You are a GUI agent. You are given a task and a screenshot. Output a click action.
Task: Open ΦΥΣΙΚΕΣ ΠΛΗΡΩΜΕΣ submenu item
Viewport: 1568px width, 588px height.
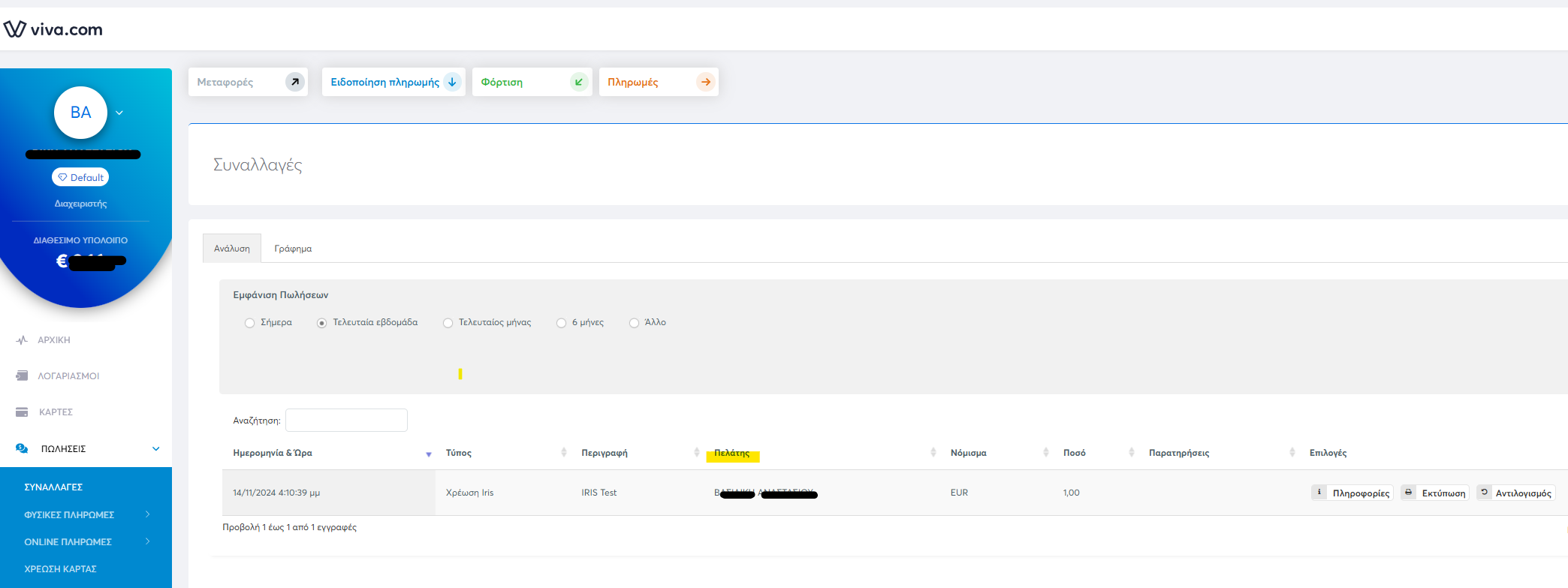(x=69, y=515)
